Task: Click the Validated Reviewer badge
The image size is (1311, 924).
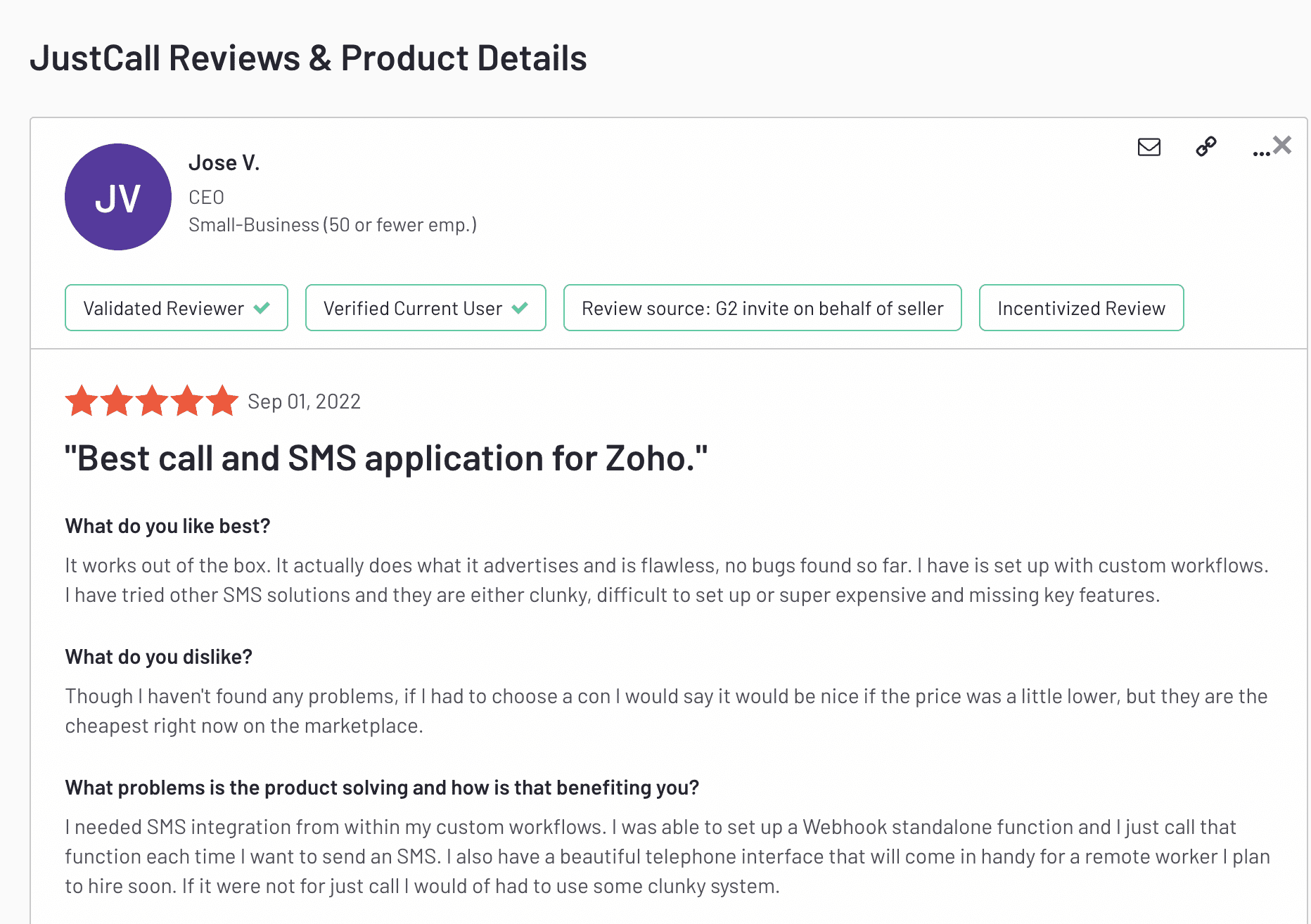Action: tap(177, 308)
